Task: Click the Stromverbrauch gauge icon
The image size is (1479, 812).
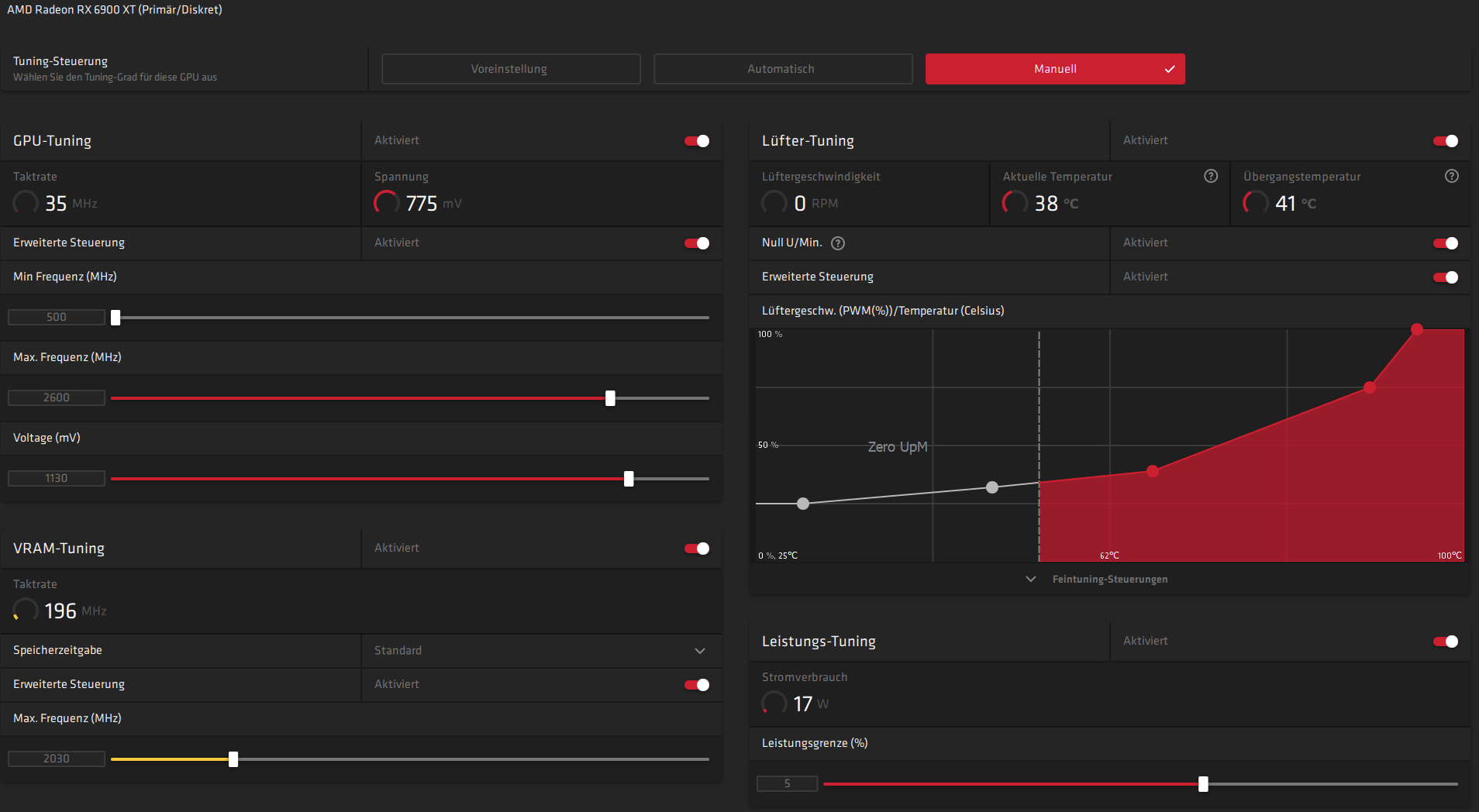Action: click(774, 704)
